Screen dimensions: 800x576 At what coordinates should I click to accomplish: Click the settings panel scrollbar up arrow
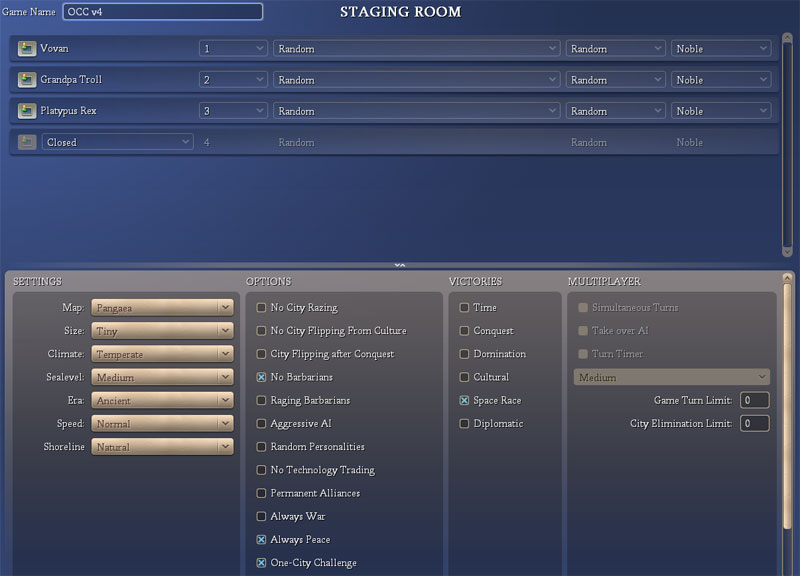point(787,278)
